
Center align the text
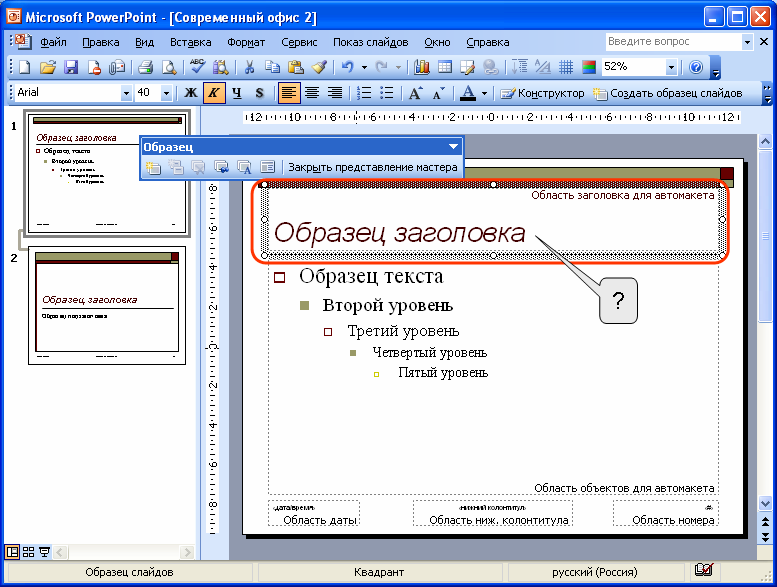pyautogui.click(x=312, y=93)
